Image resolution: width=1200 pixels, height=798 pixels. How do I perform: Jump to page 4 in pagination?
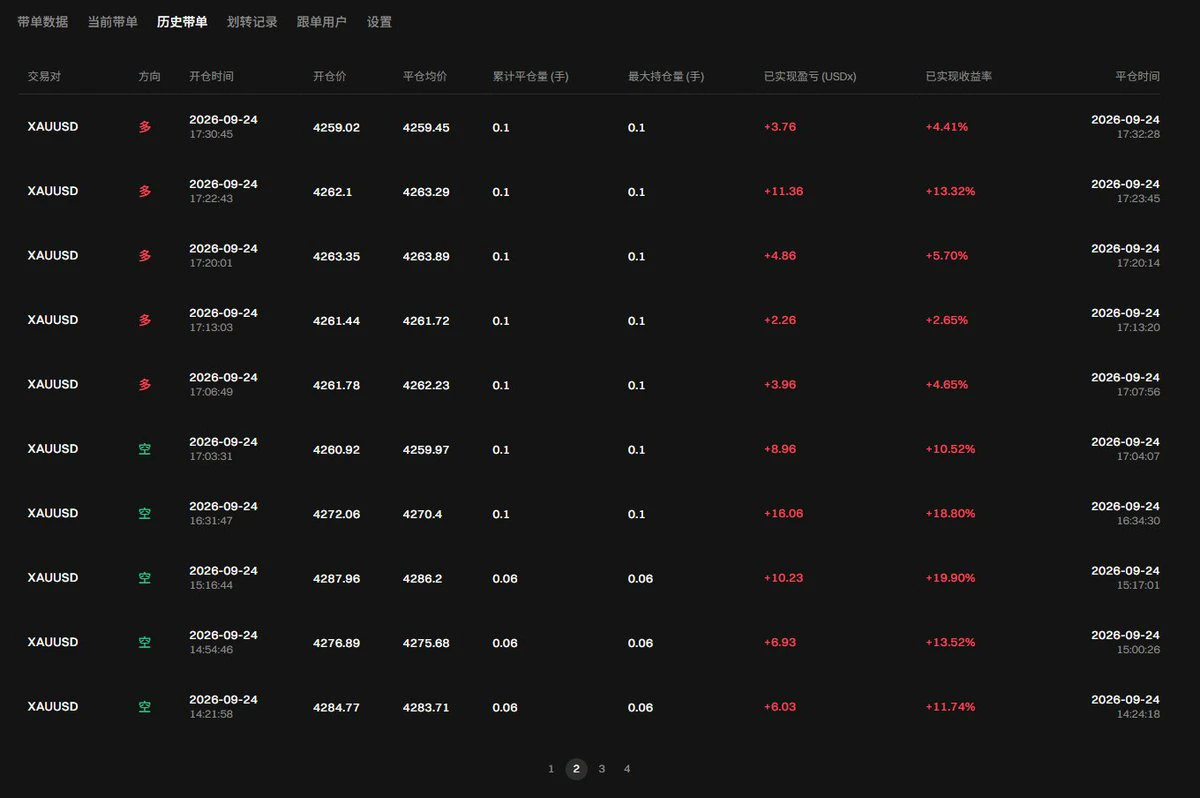coord(627,769)
